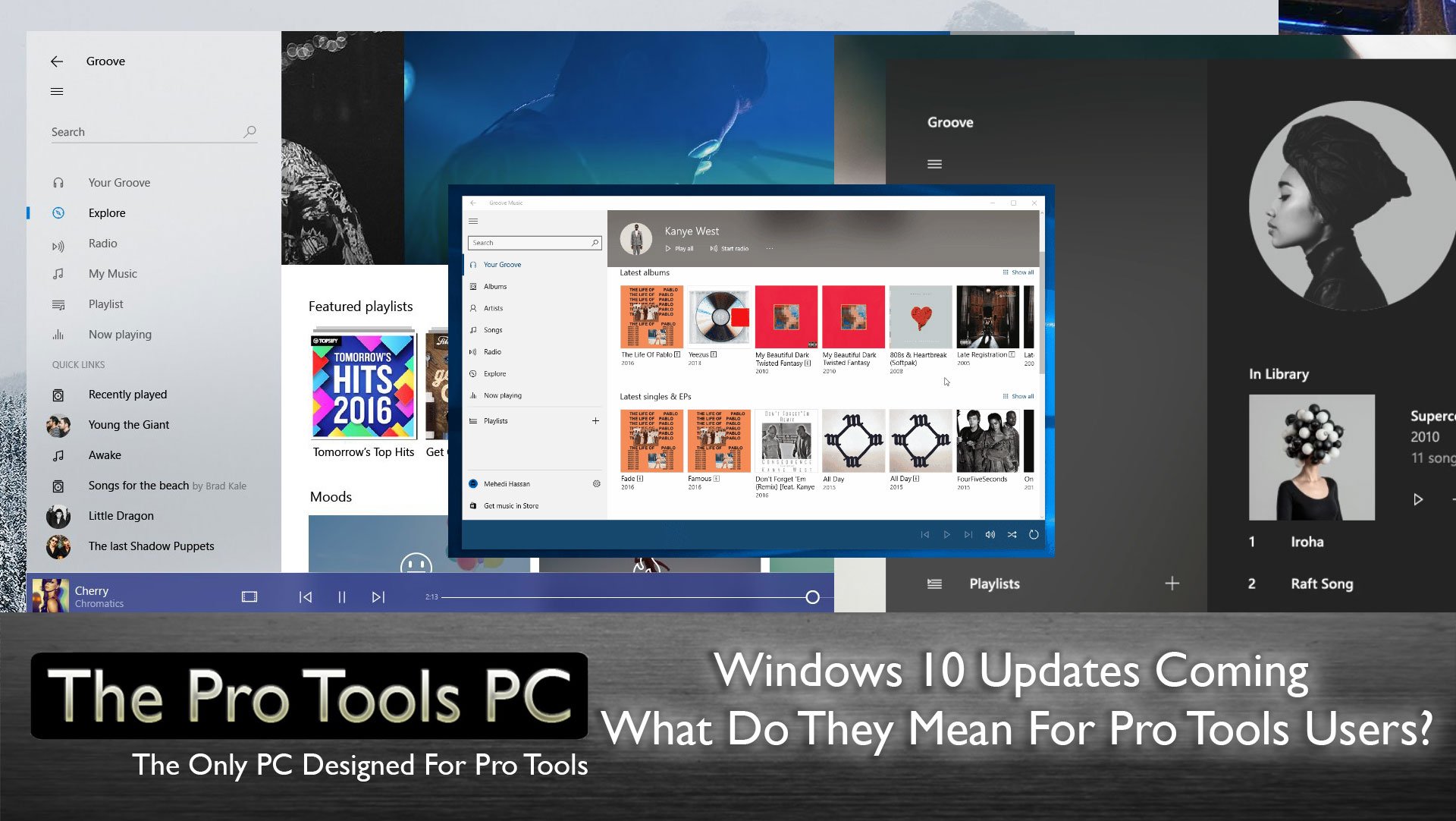Image resolution: width=1456 pixels, height=821 pixels.
Task: Open the settings gear beside Mehedi Hassan
Action: click(x=597, y=484)
